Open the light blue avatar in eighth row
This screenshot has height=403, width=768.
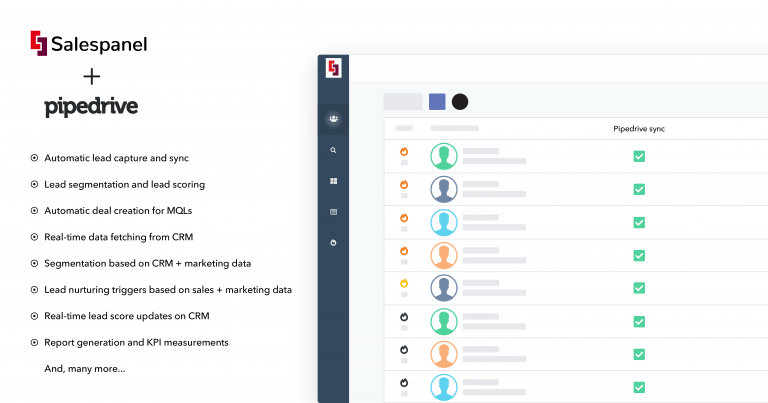pos(444,387)
